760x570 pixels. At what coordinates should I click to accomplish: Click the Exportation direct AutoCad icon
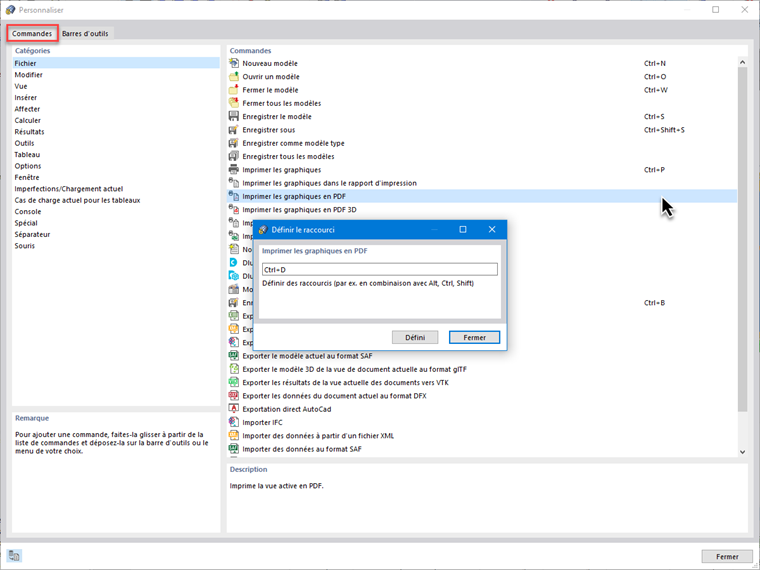click(x=234, y=409)
